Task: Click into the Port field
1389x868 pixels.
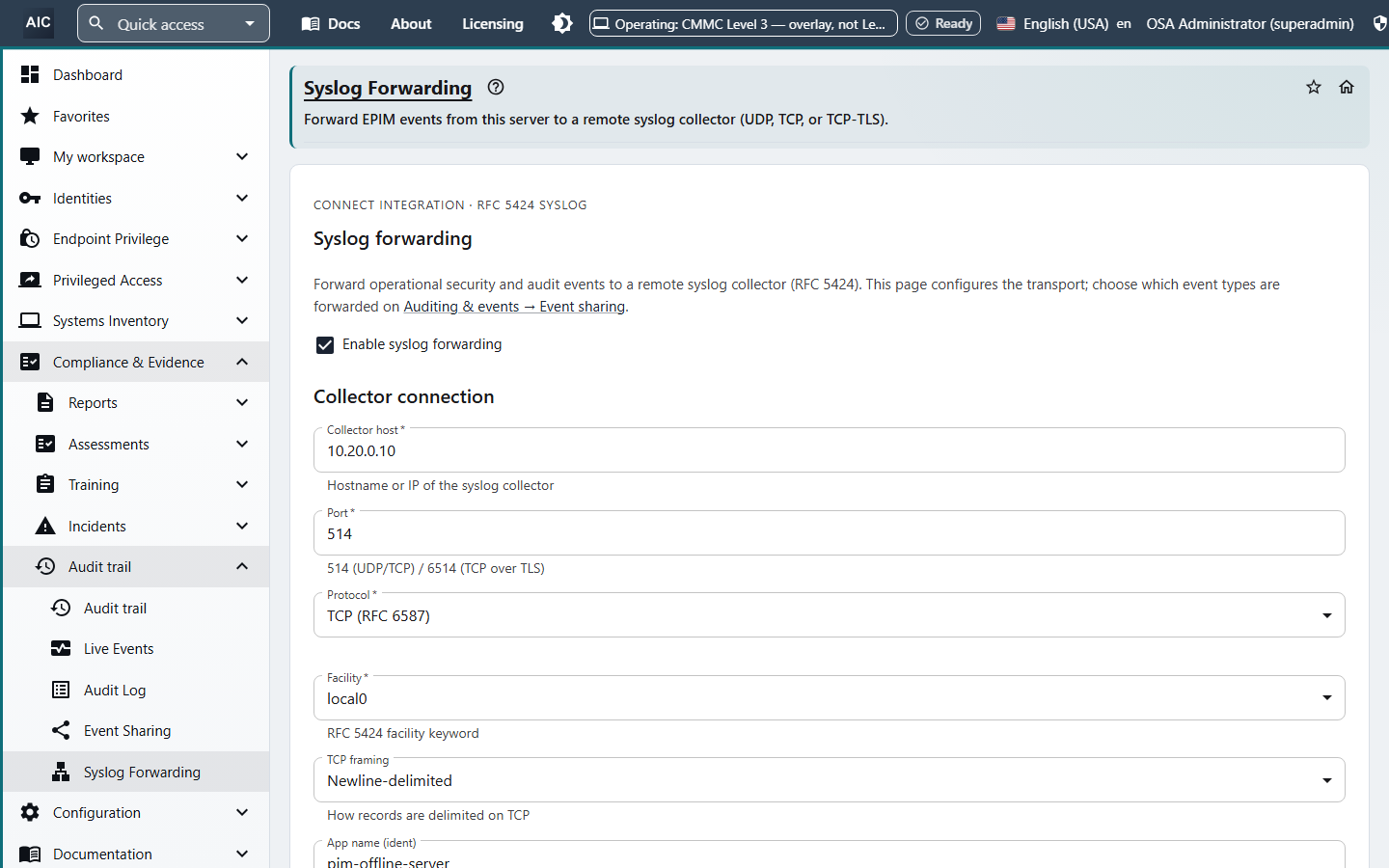Action: (830, 533)
